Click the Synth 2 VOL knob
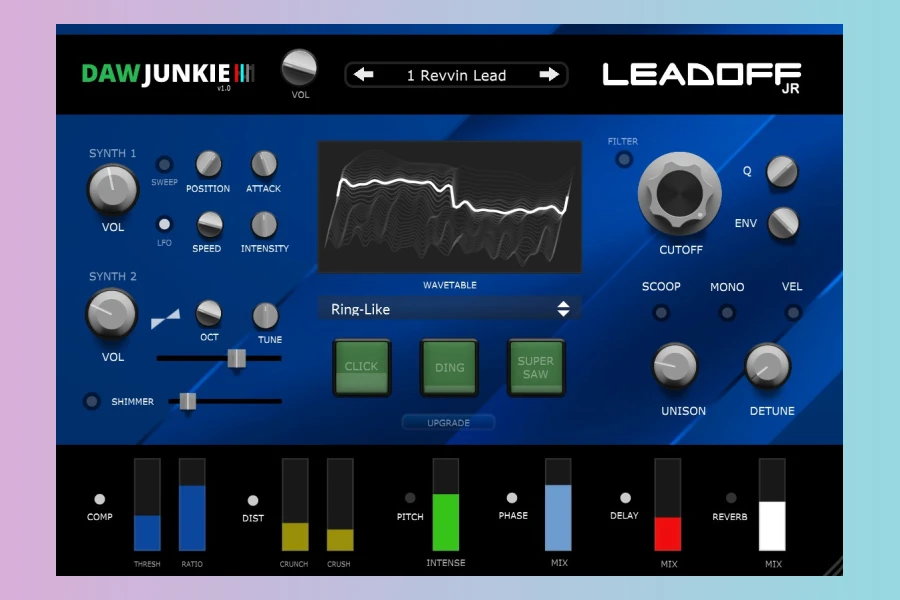The width and height of the screenshot is (900, 600). tap(112, 315)
